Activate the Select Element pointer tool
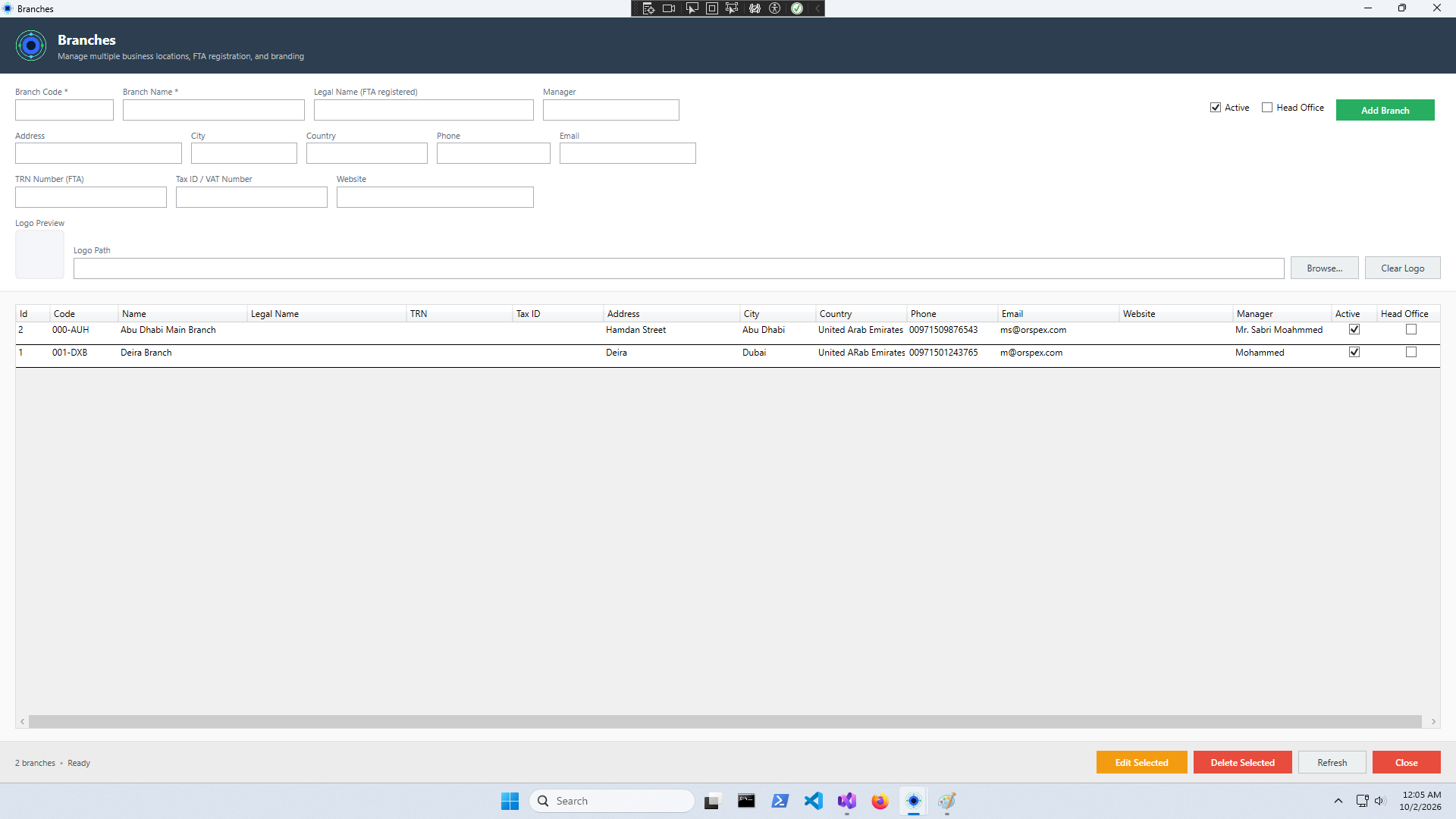Screen dimensions: 1456x819 click(692, 8)
